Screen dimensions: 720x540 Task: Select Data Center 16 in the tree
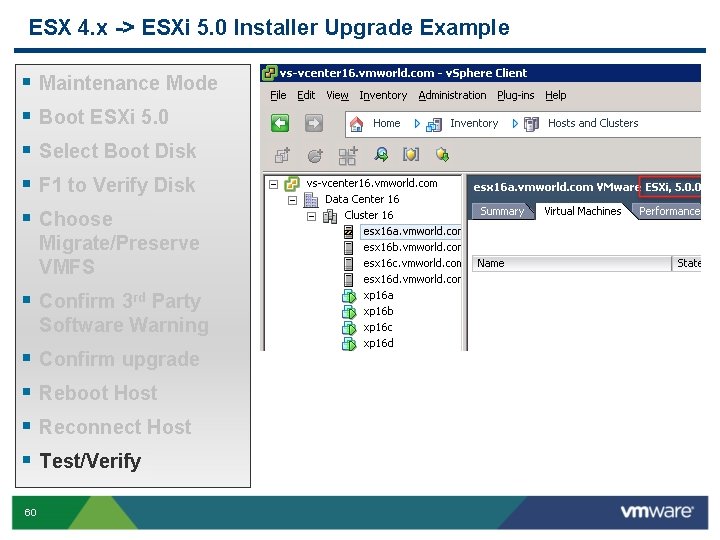click(362, 199)
